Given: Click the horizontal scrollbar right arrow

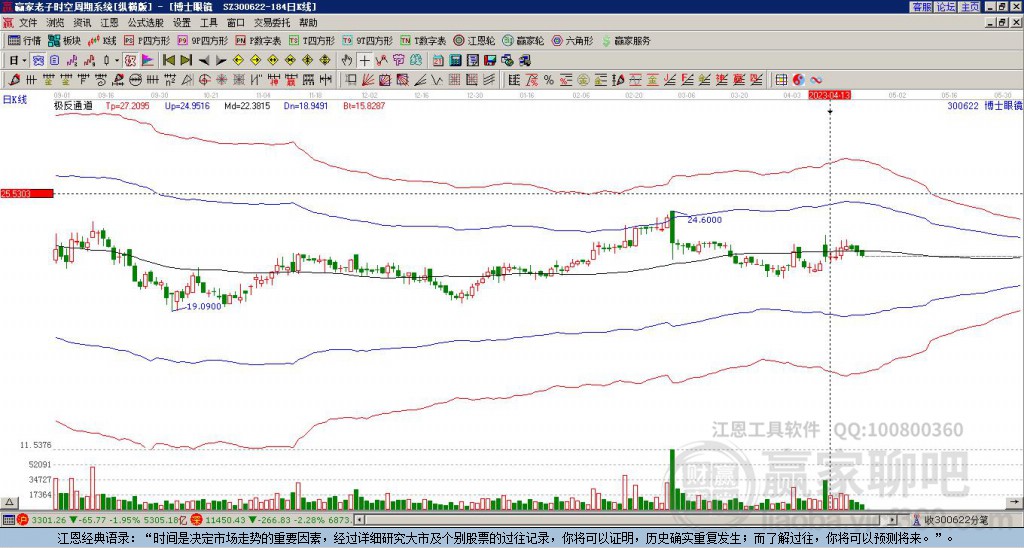Looking at the screenshot, I should [x=892, y=520].
